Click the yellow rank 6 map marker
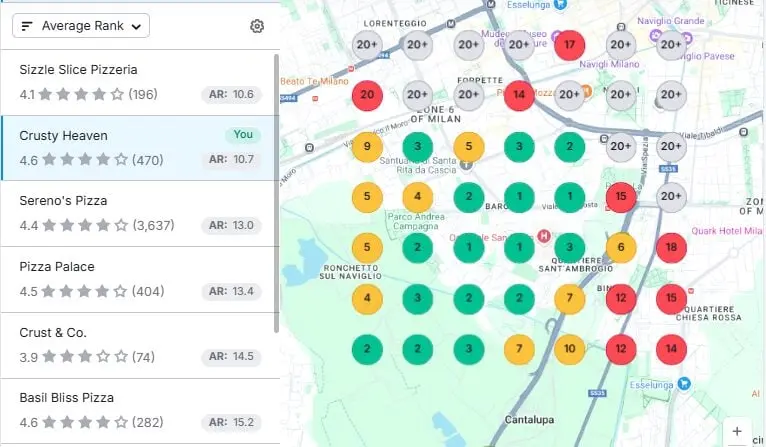Viewport: 766px width, 447px height. pyautogui.click(x=621, y=247)
